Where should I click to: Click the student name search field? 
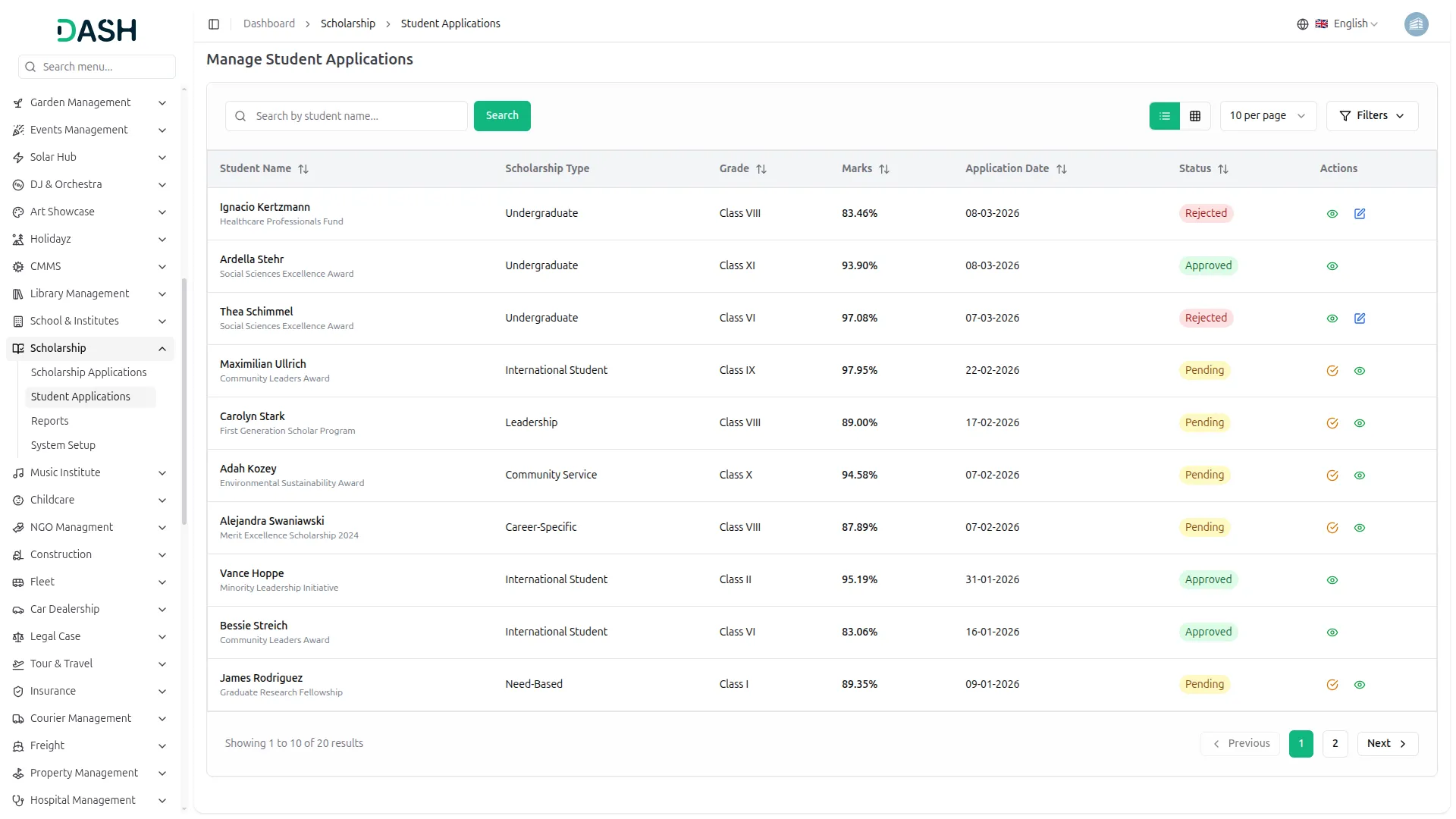click(356, 116)
